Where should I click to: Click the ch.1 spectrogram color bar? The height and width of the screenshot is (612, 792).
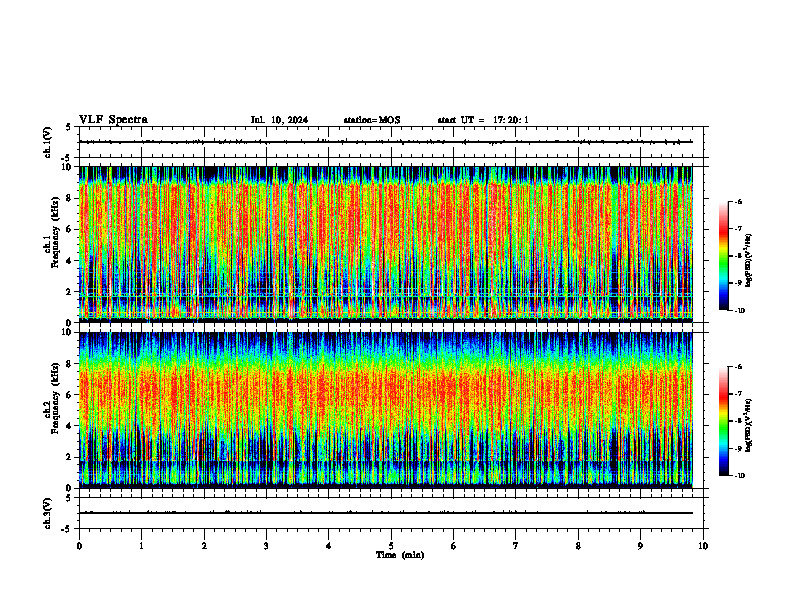pos(723,256)
